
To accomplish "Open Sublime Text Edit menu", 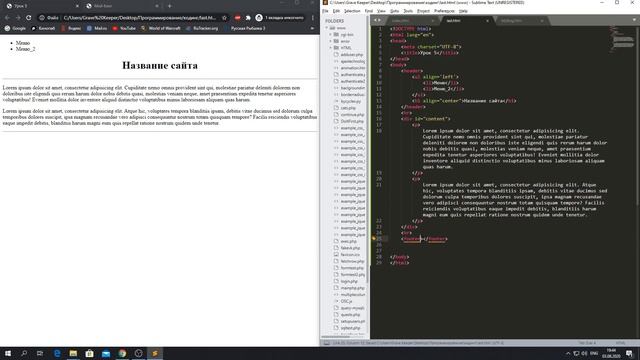I will 336,11.
